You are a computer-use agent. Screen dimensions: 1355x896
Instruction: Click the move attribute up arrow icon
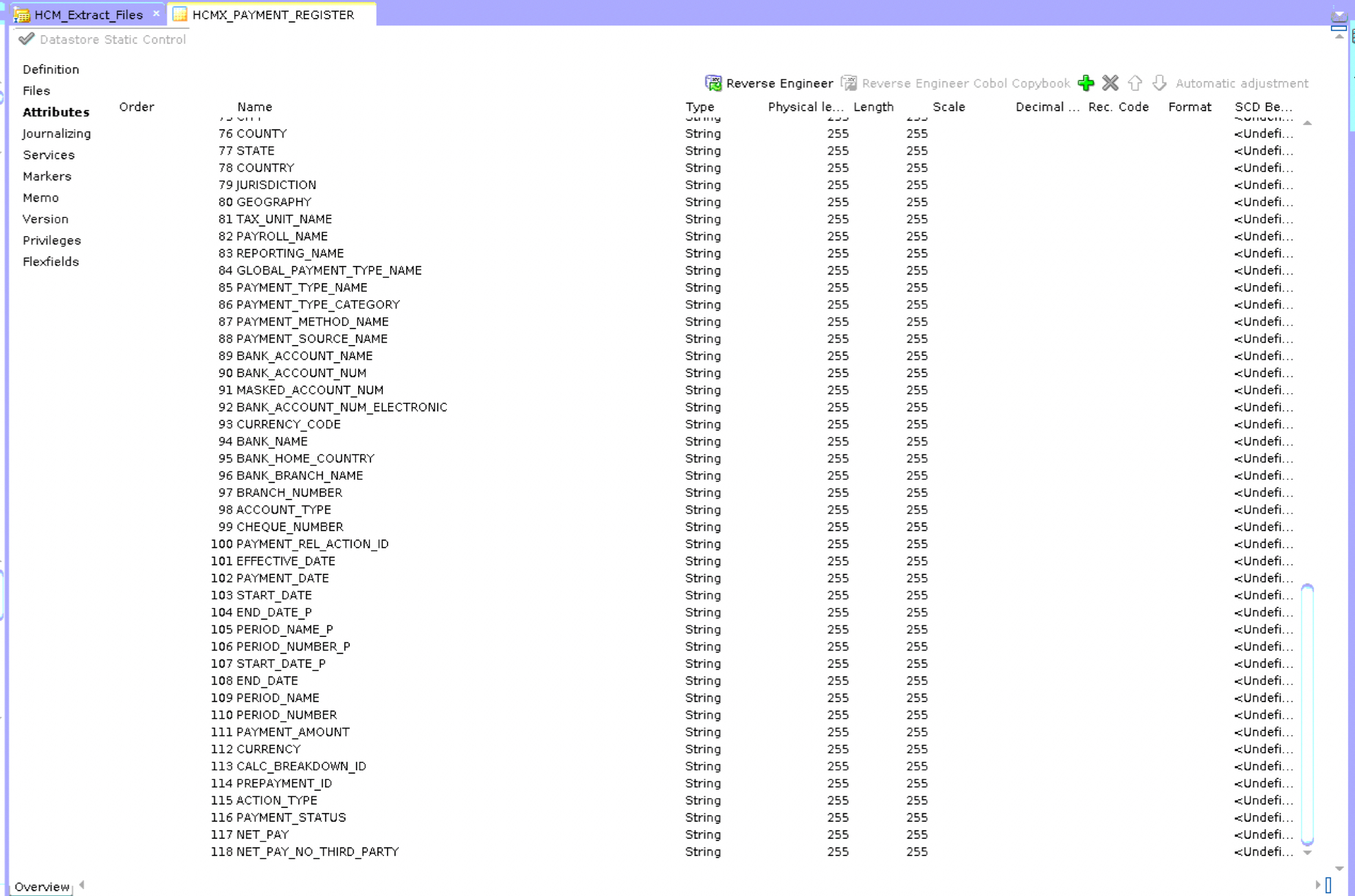(1135, 83)
